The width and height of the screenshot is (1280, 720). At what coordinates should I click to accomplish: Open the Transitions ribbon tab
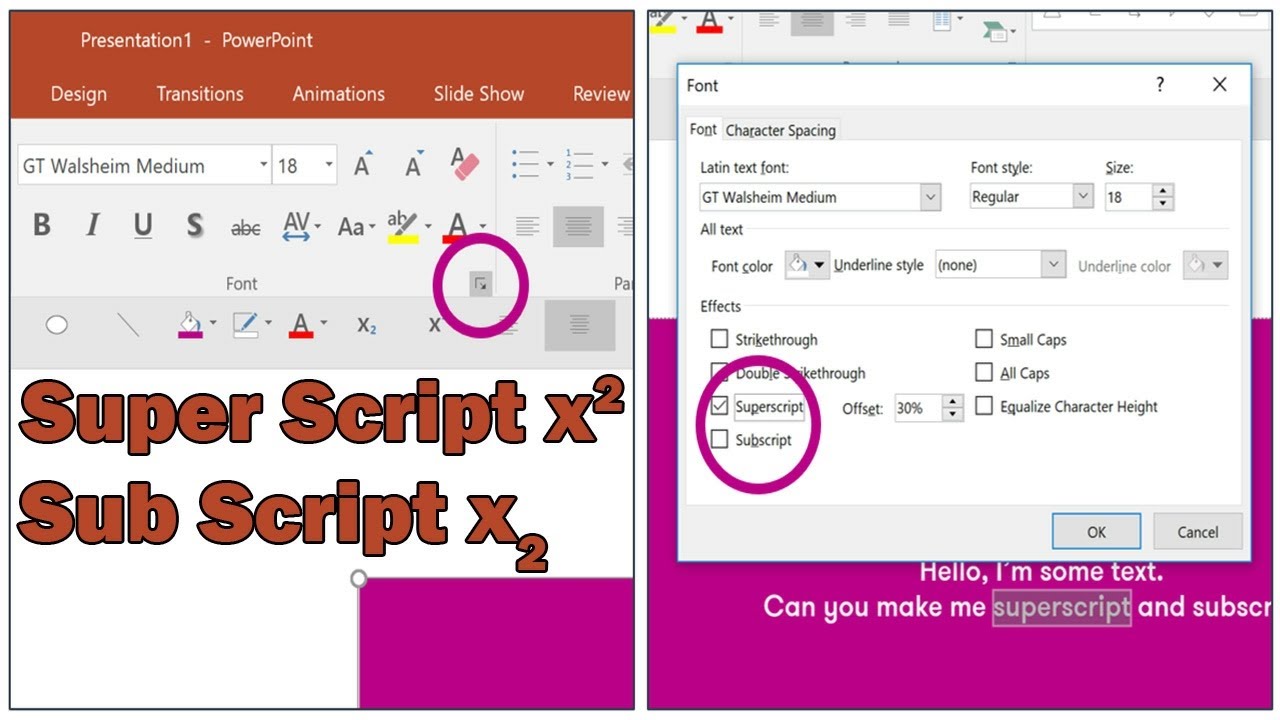pos(200,94)
